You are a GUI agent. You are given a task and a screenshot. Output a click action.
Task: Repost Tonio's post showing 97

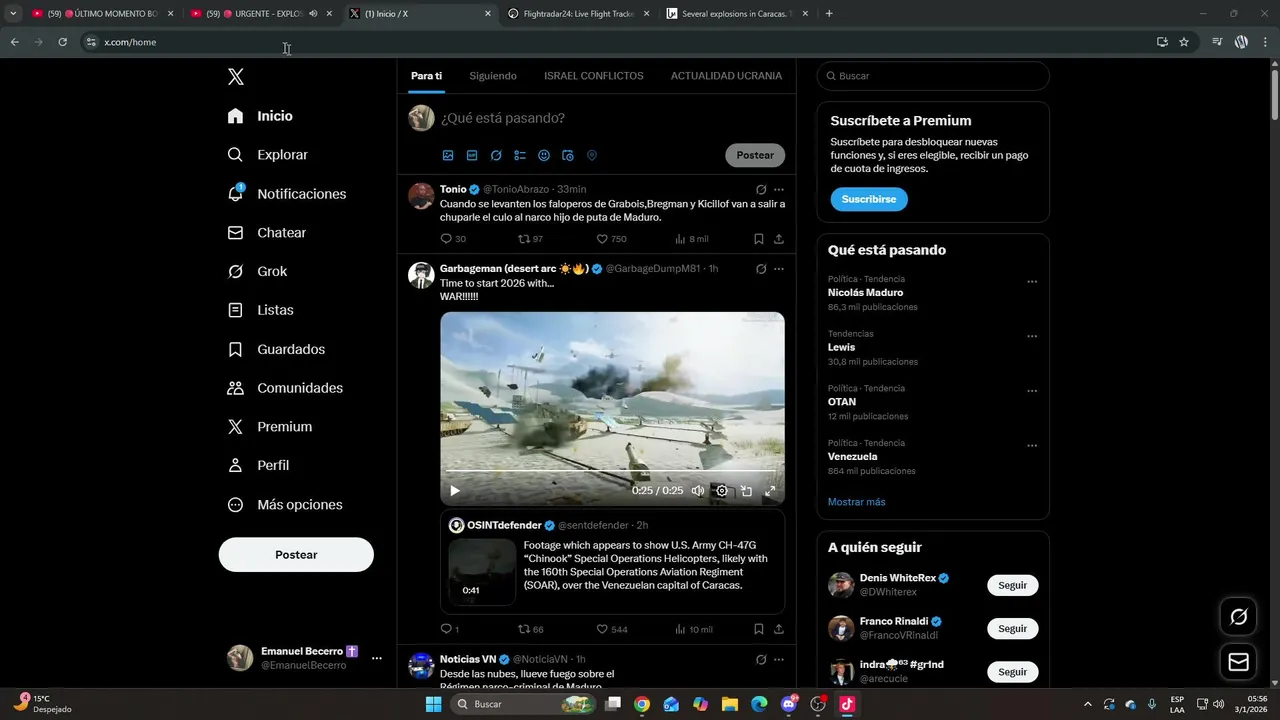pyautogui.click(x=530, y=239)
